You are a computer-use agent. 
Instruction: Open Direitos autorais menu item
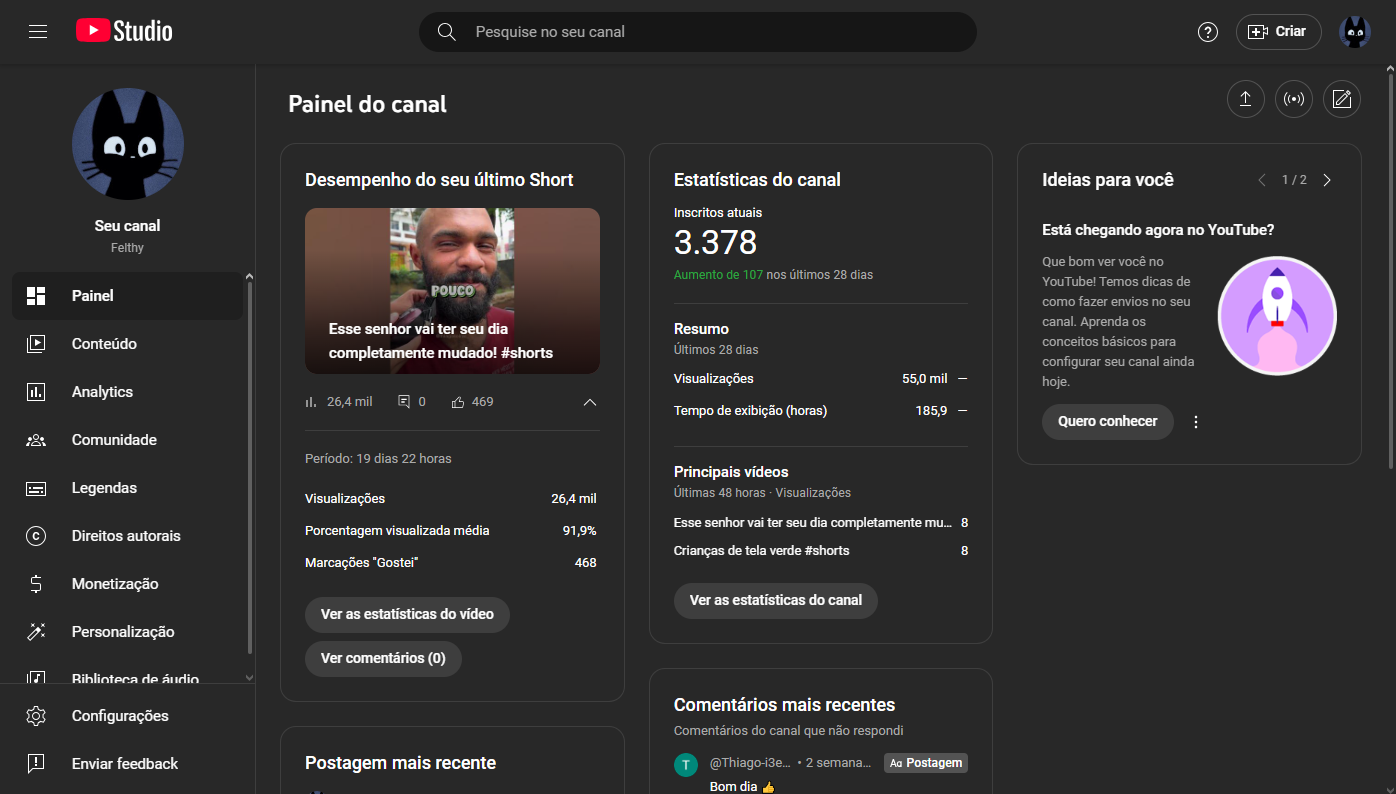pos(127,536)
